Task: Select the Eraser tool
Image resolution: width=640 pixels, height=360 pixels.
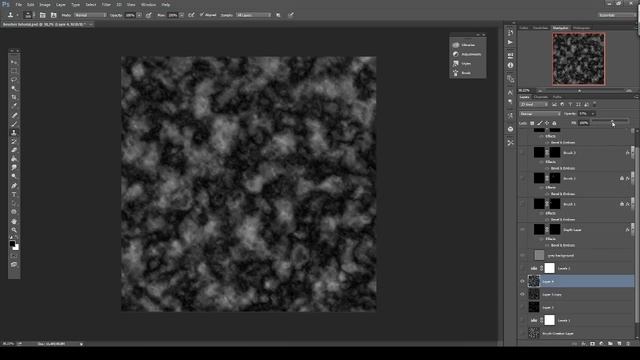Action: coord(14,150)
